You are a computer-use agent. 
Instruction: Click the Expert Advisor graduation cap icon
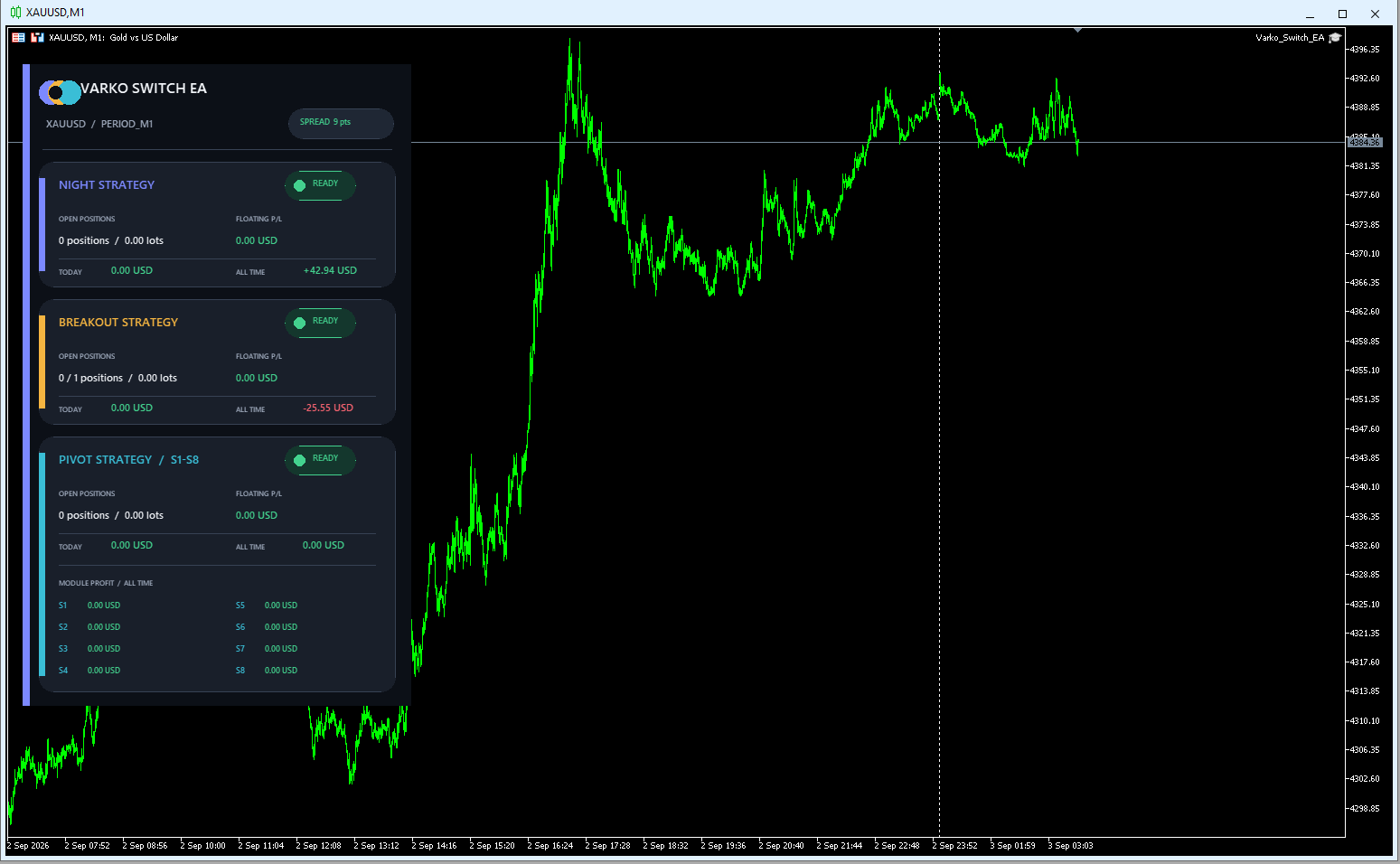pyautogui.click(x=1335, y=37)
